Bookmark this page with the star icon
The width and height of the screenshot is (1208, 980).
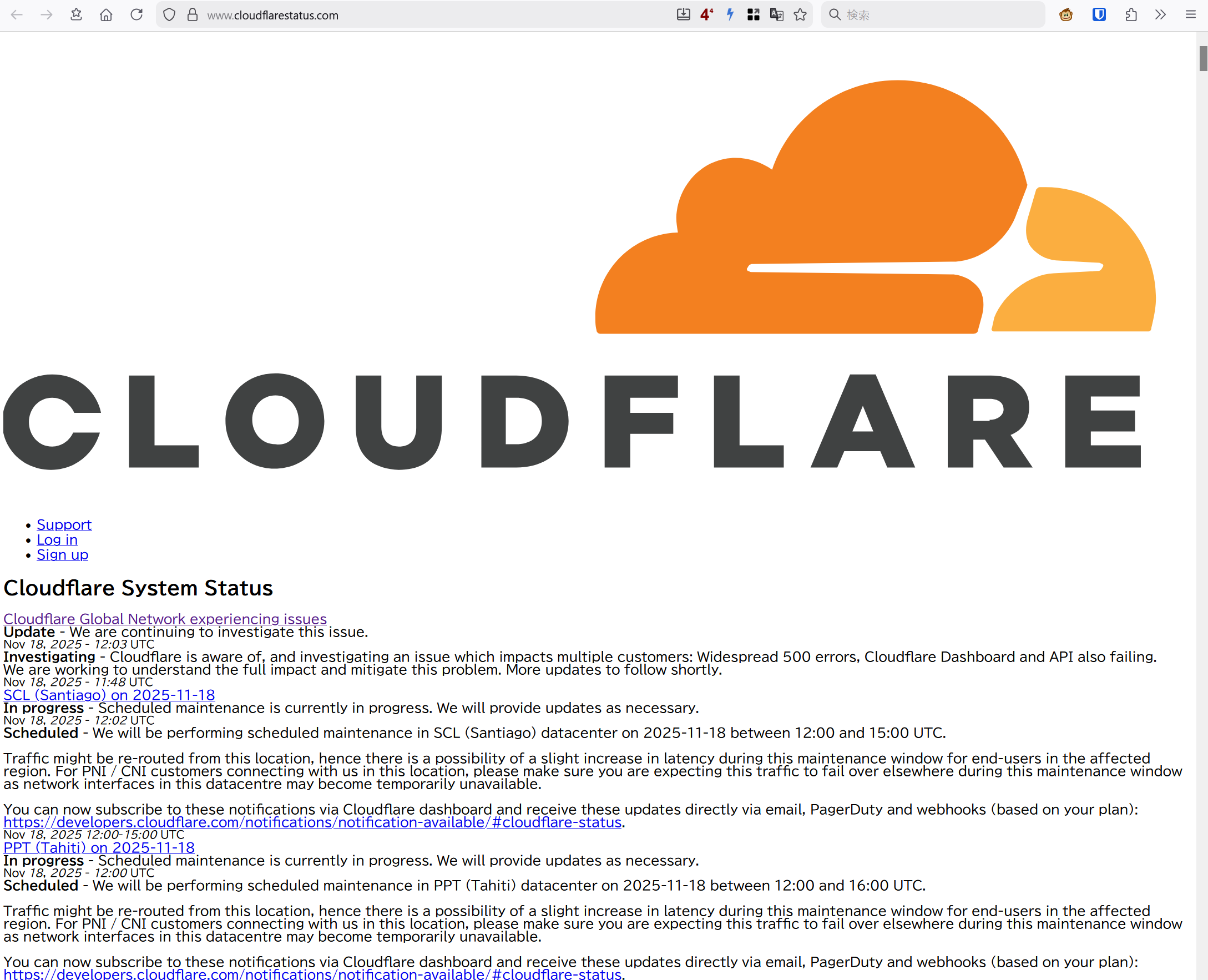coord(799,14)
